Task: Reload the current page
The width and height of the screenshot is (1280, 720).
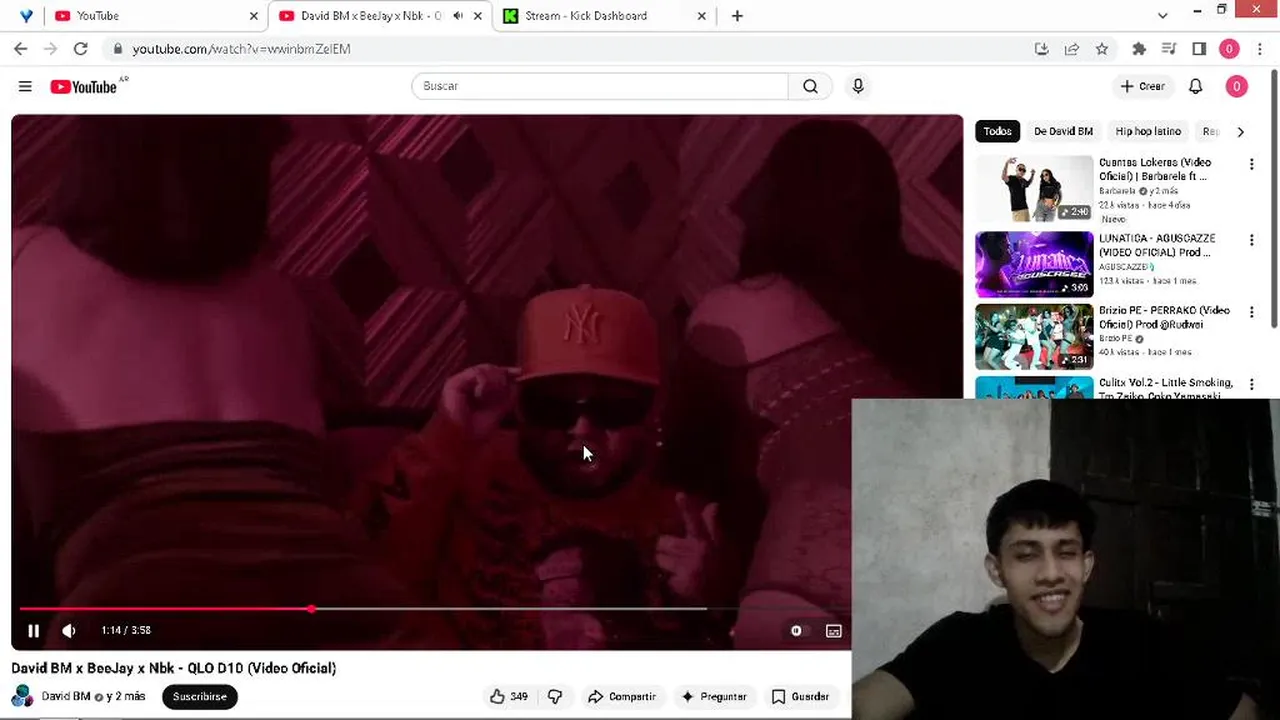Action: coord(80,48)
